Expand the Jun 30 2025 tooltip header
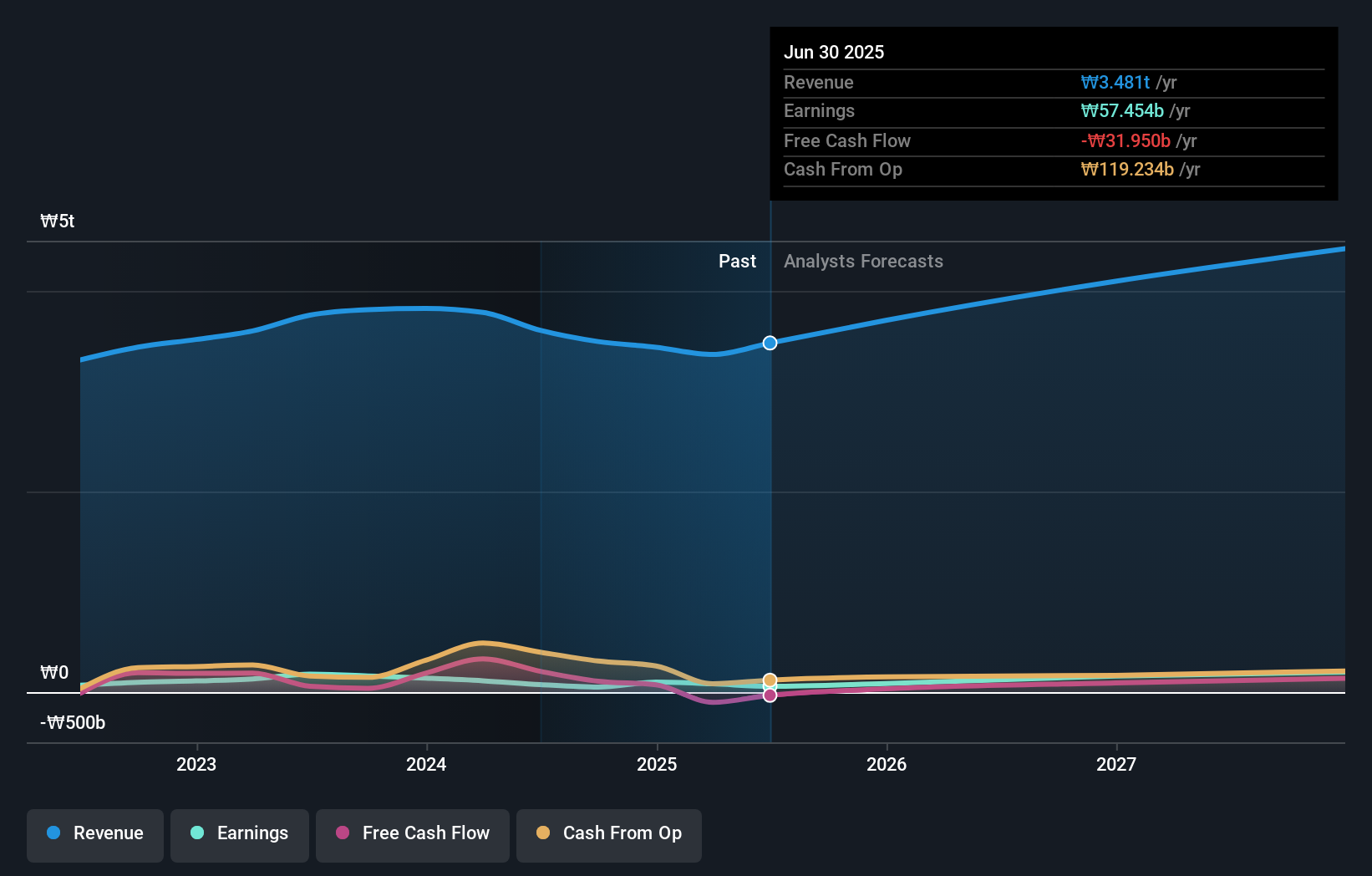This screenshot has width=1372, height=876. 834,52
